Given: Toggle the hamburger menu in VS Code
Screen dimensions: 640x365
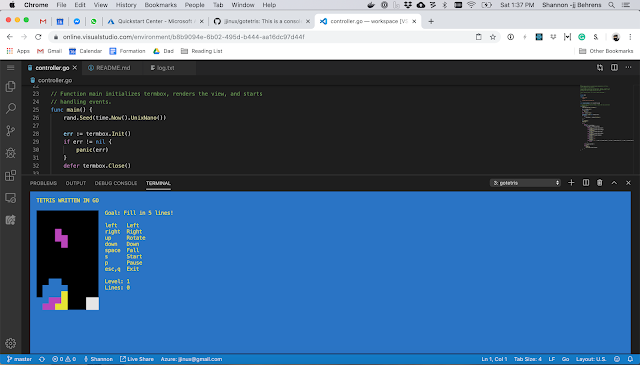Looking at the screenshot, I should [x=11, y=68].
